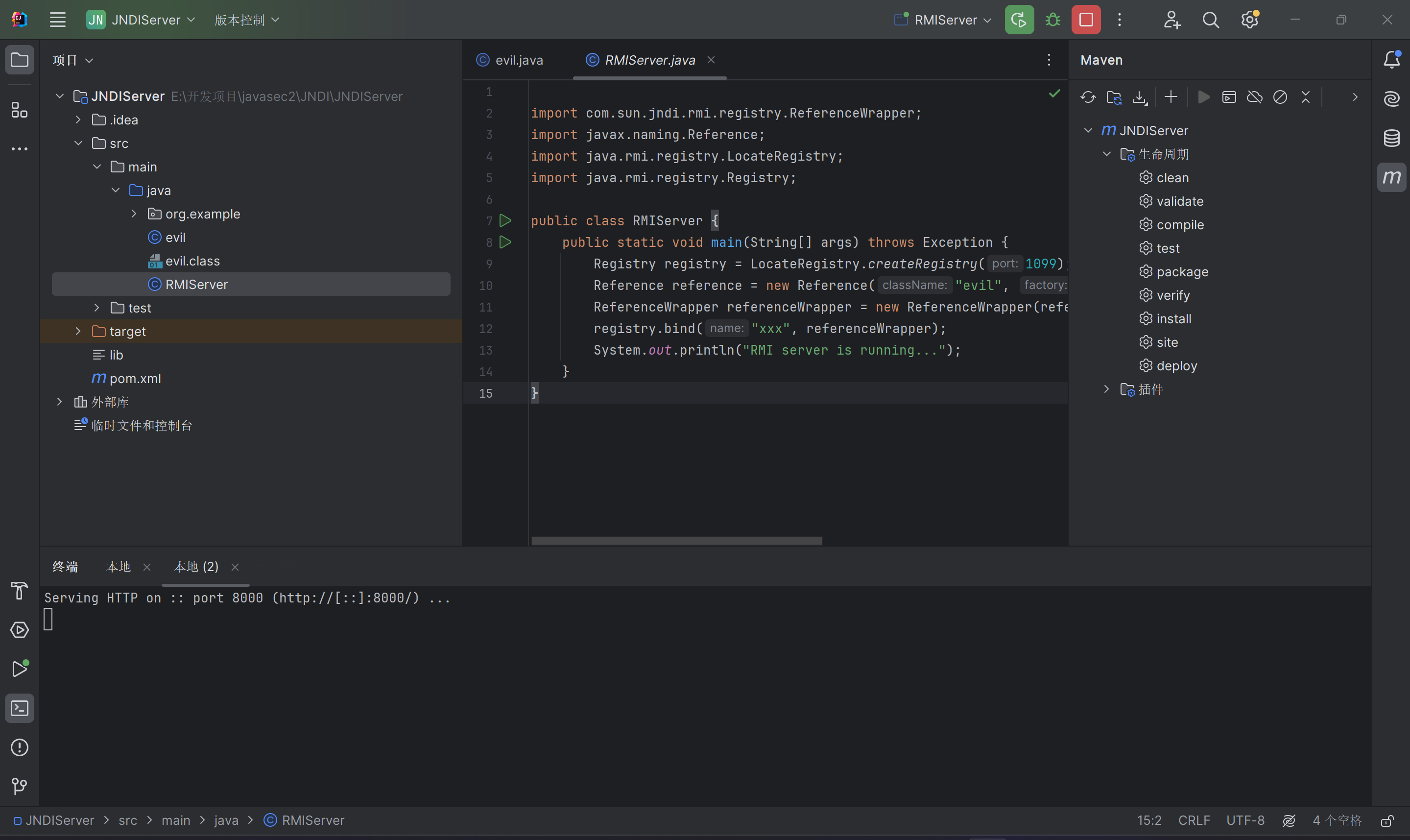The image size is (1410, 840).
Task: Open the Database tool window
Action: [1391, 138]
